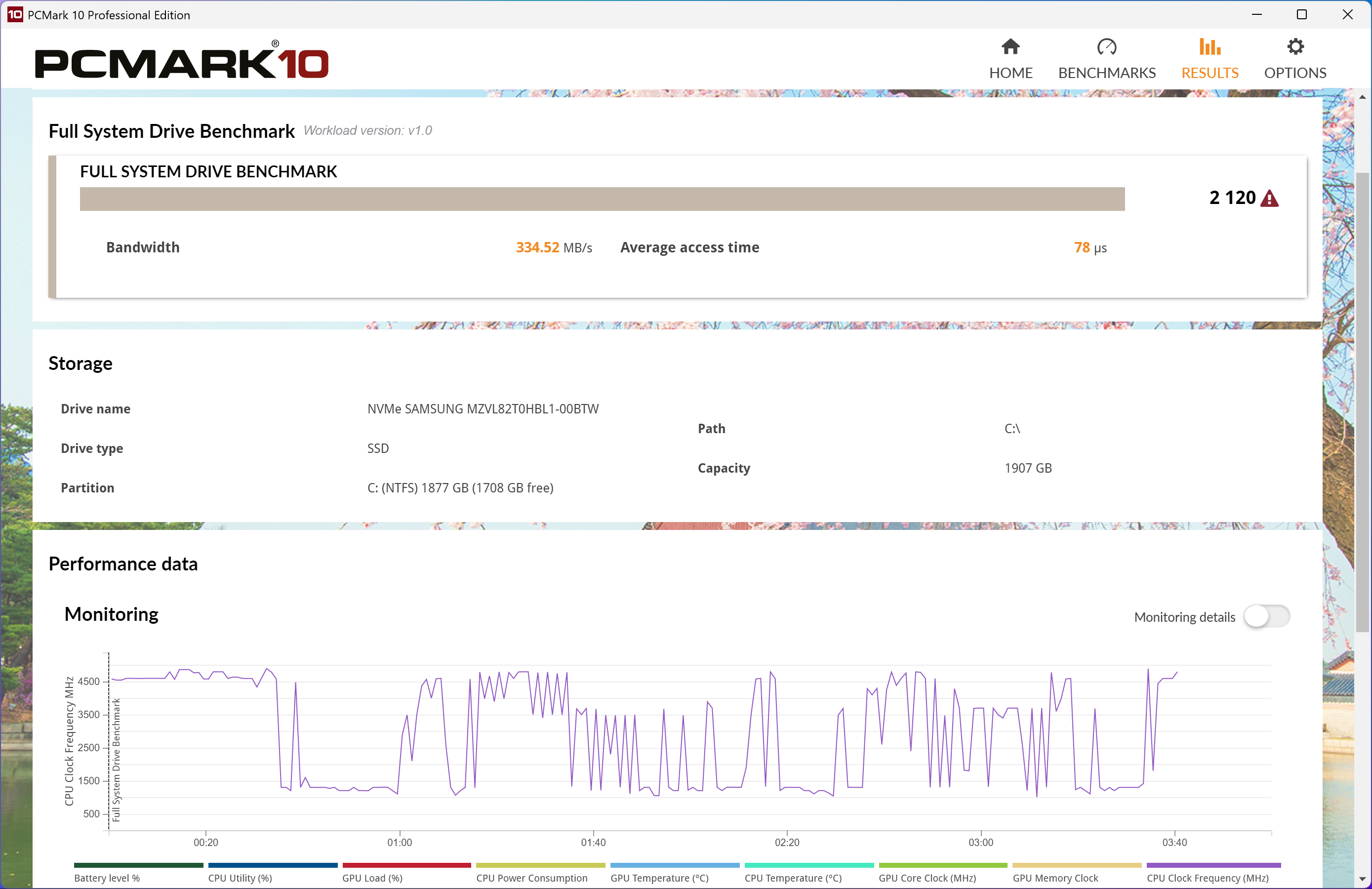Click the PCMark 10 logo
1372x889 pixels.
[182, 59]
